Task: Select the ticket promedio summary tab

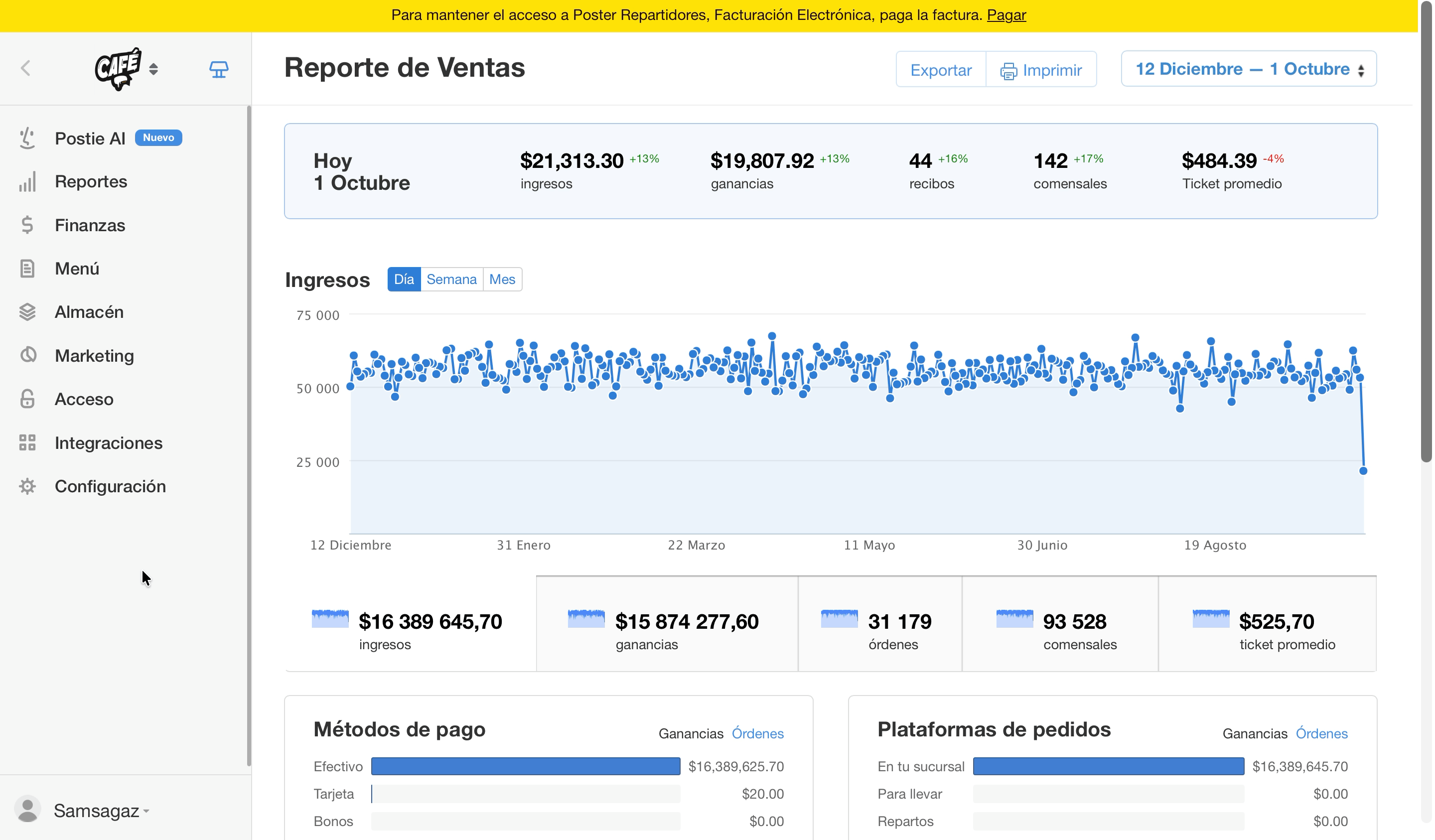Action: pos(1267,624)
